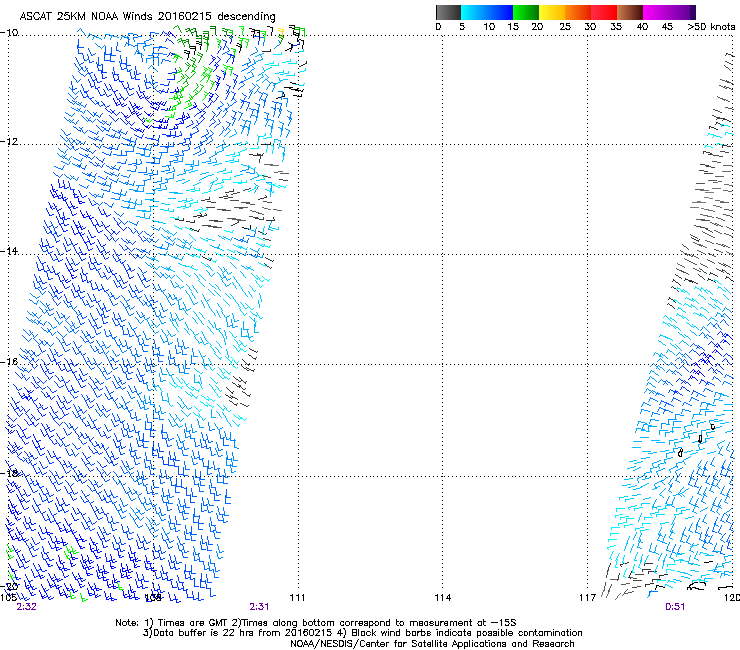Click the magenta 40–45 knots color segment
This screenshot has height=650, width=740.
(656, 12)
